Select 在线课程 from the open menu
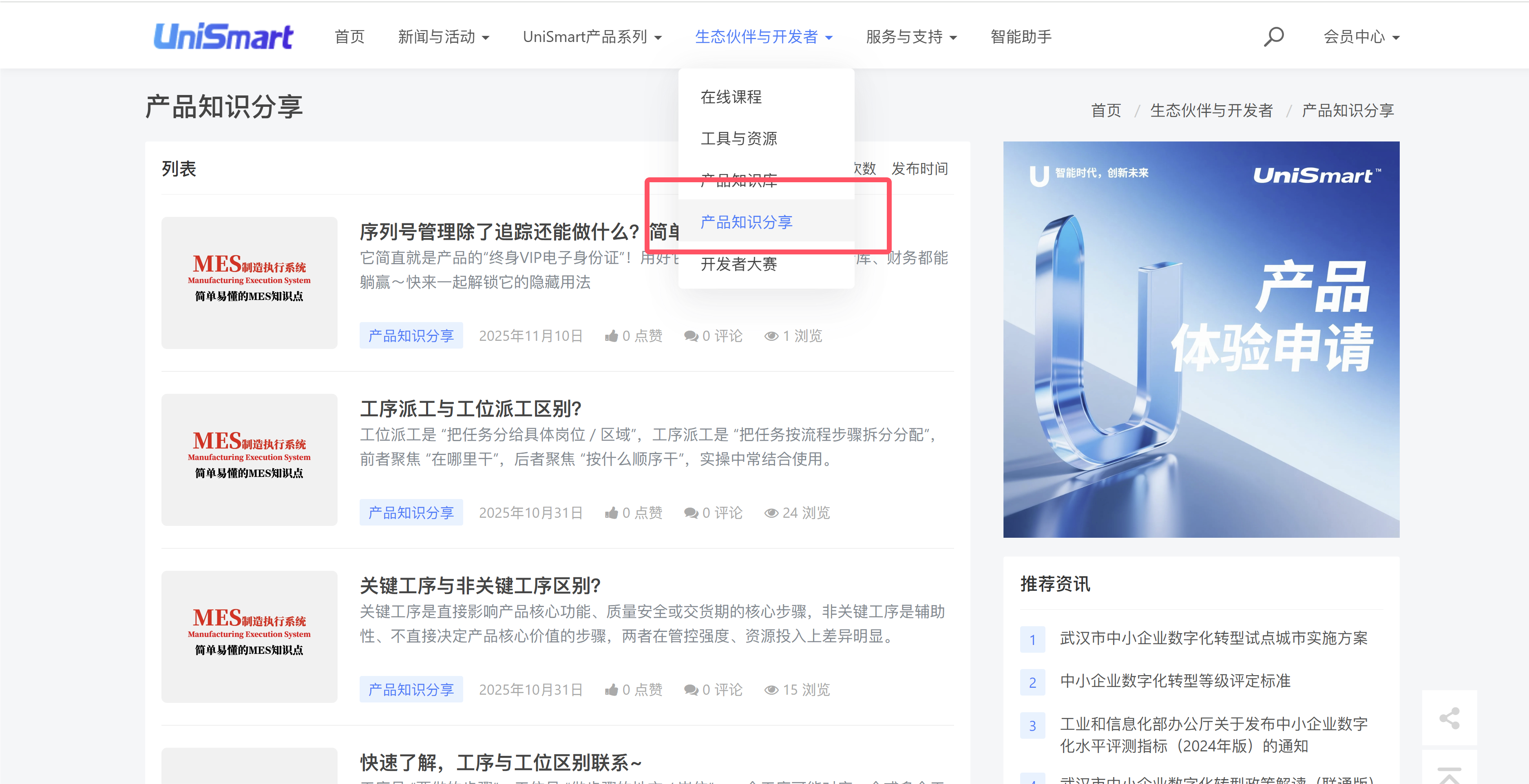 click(x=731, y=97)
